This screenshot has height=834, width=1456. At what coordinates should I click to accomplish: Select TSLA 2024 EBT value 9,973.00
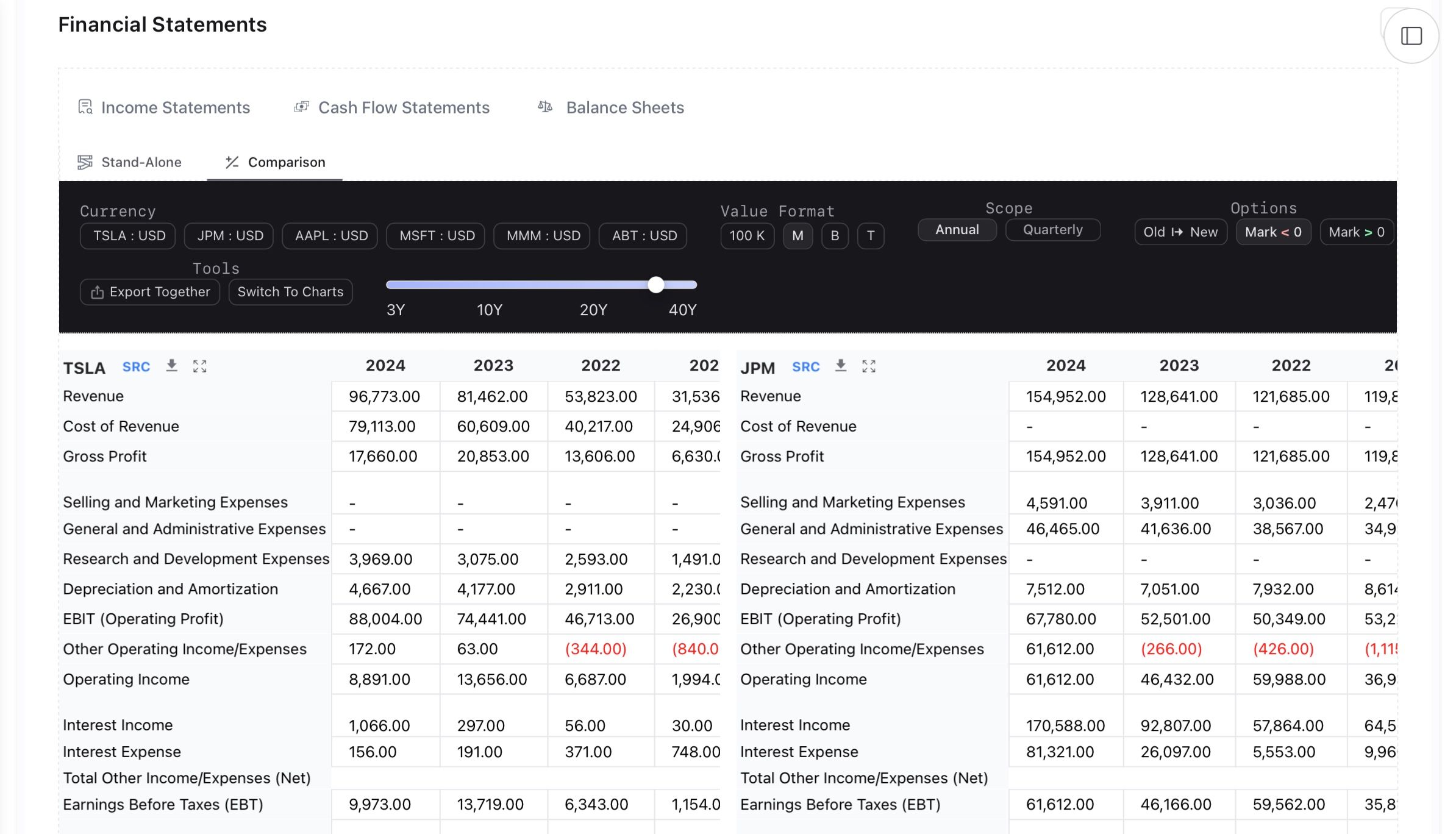point(379,805)
